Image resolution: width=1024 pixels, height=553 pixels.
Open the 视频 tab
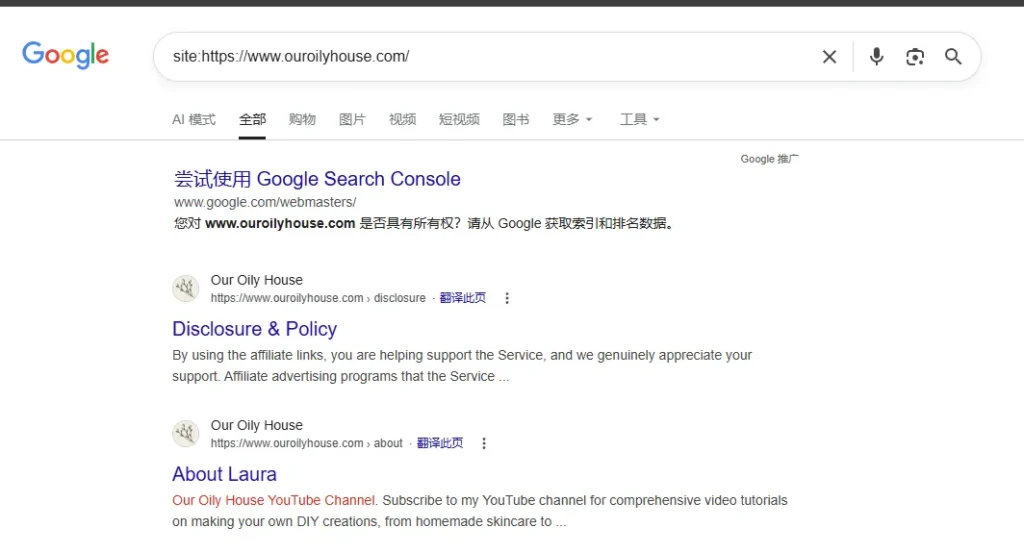pos(402,119)
